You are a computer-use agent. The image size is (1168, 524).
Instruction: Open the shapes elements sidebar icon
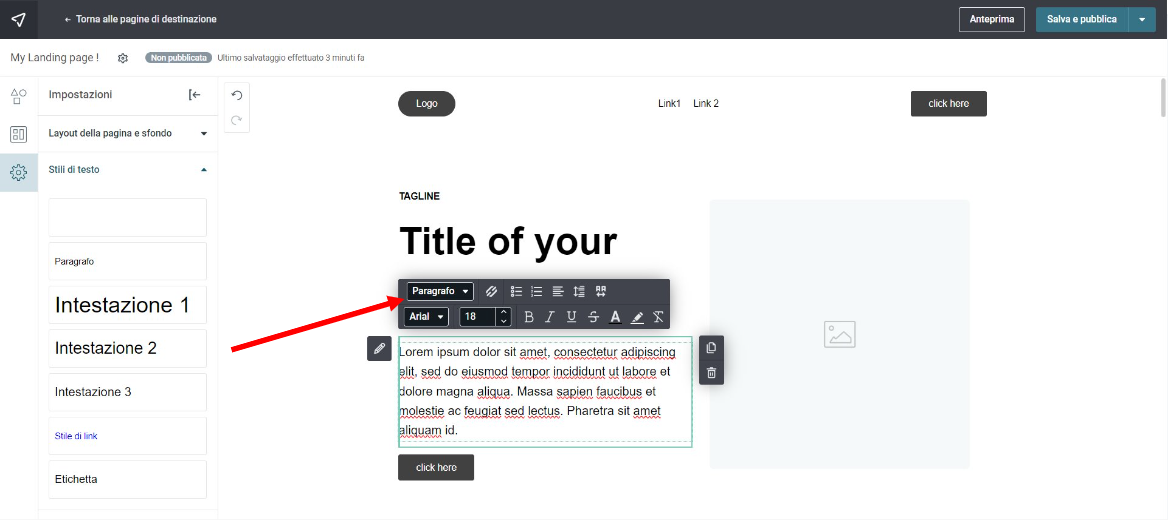click(x=19, y=96)
